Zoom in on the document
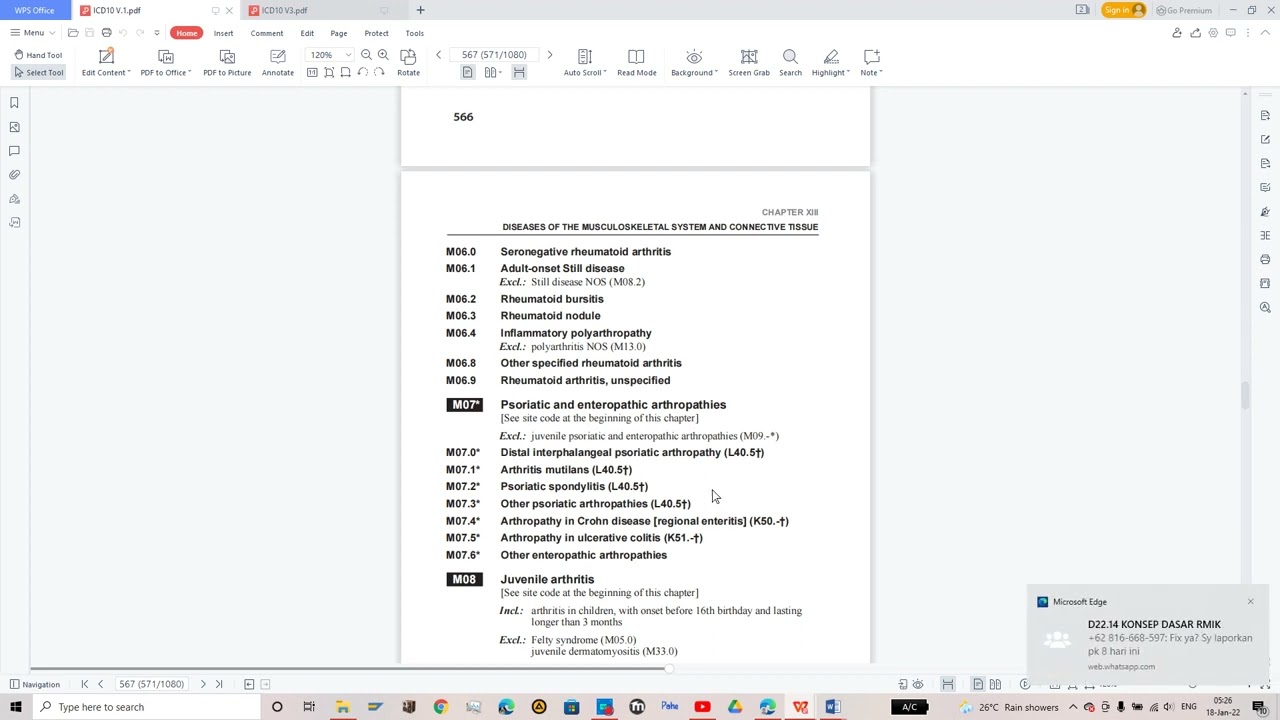This screenshot has width=1280, height=720. pos(383,55)
